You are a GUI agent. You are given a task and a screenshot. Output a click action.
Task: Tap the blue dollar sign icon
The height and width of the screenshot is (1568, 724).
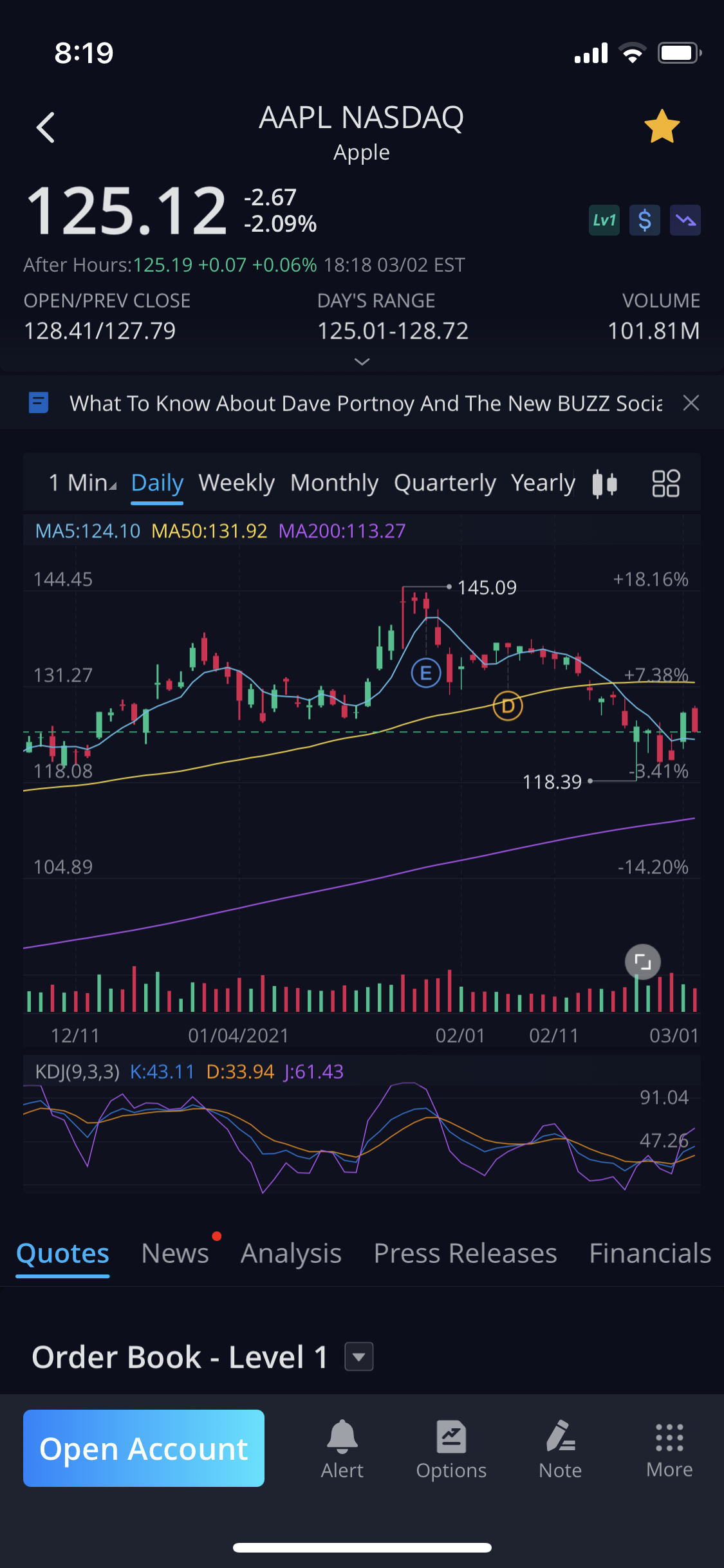coord(644,221)
